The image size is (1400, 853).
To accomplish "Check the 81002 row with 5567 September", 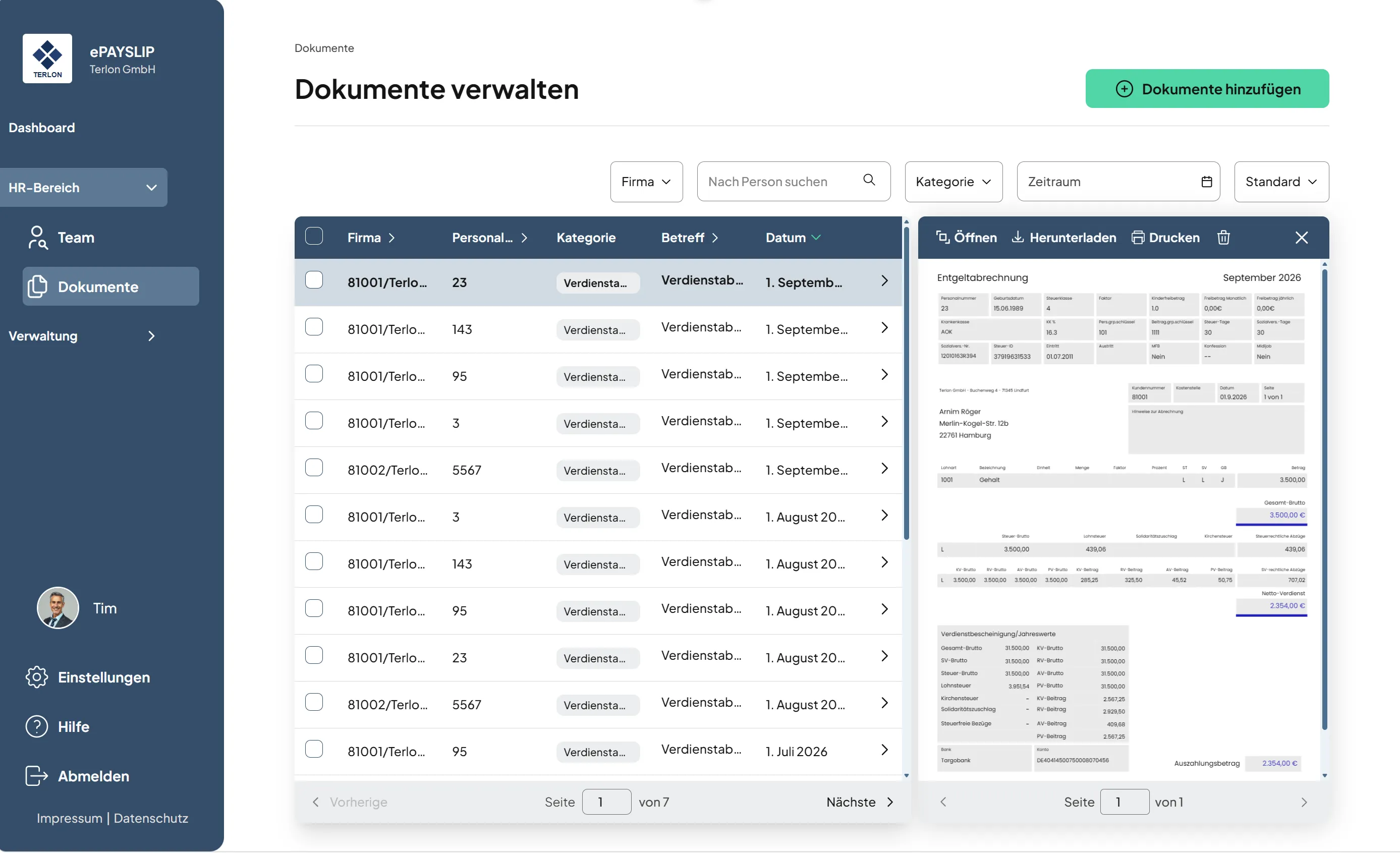I will [314, 468].
